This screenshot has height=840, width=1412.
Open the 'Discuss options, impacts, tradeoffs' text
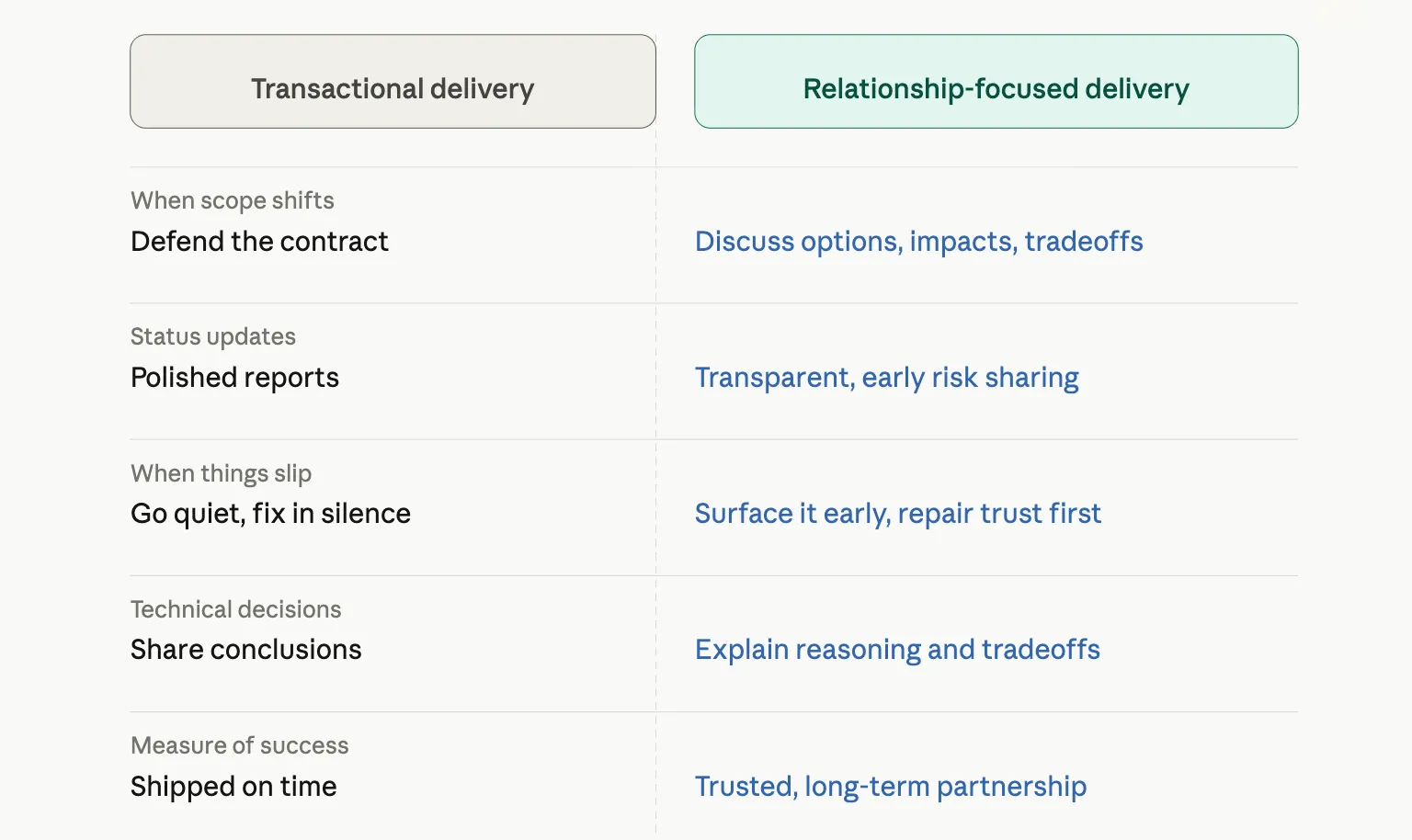pyautogui.click(x=918, y=241)
